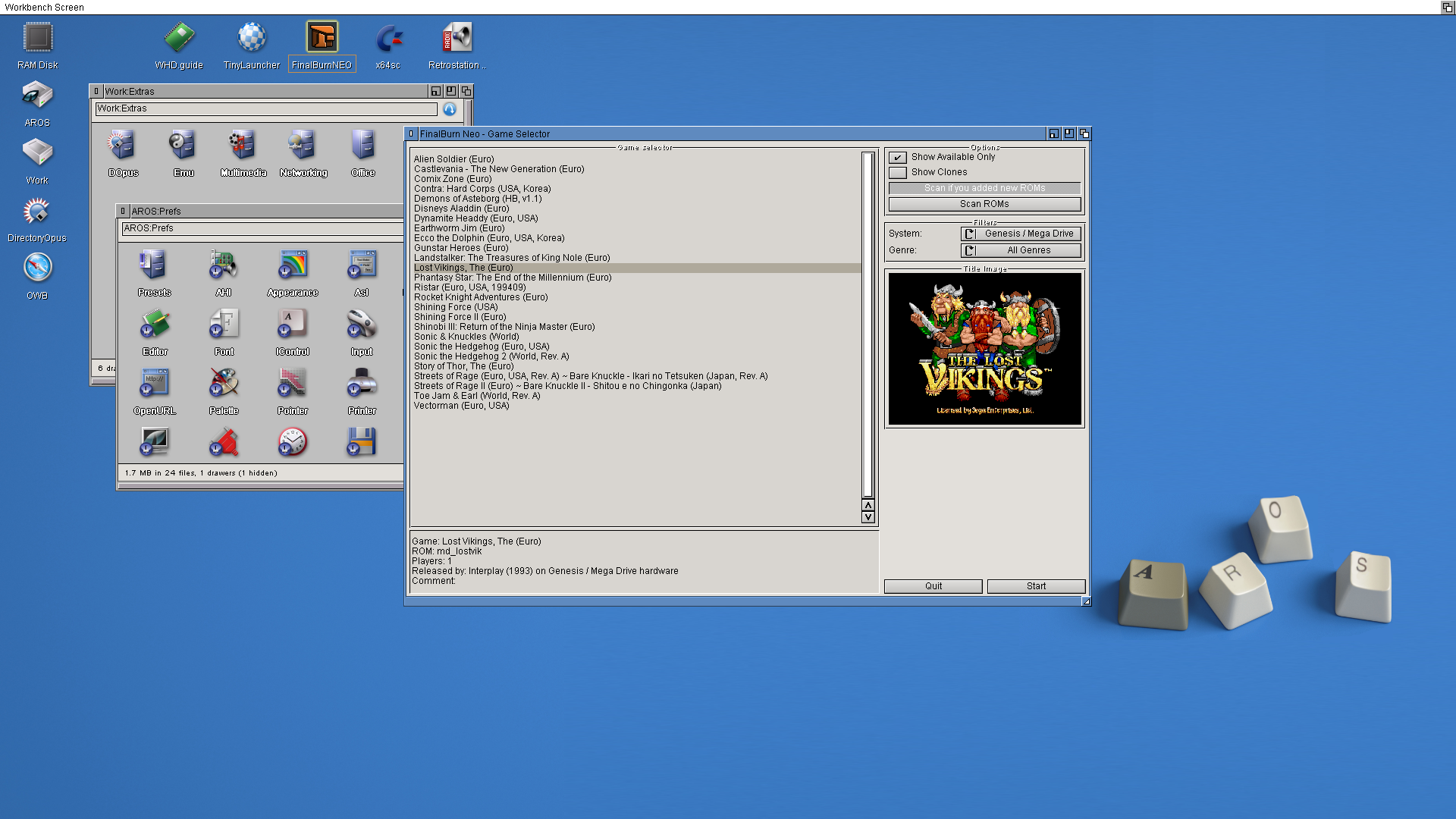Viewport: 1456px width, 819px height.
Task: Open the Editor preferences icon
Action: tap(155, 332)
